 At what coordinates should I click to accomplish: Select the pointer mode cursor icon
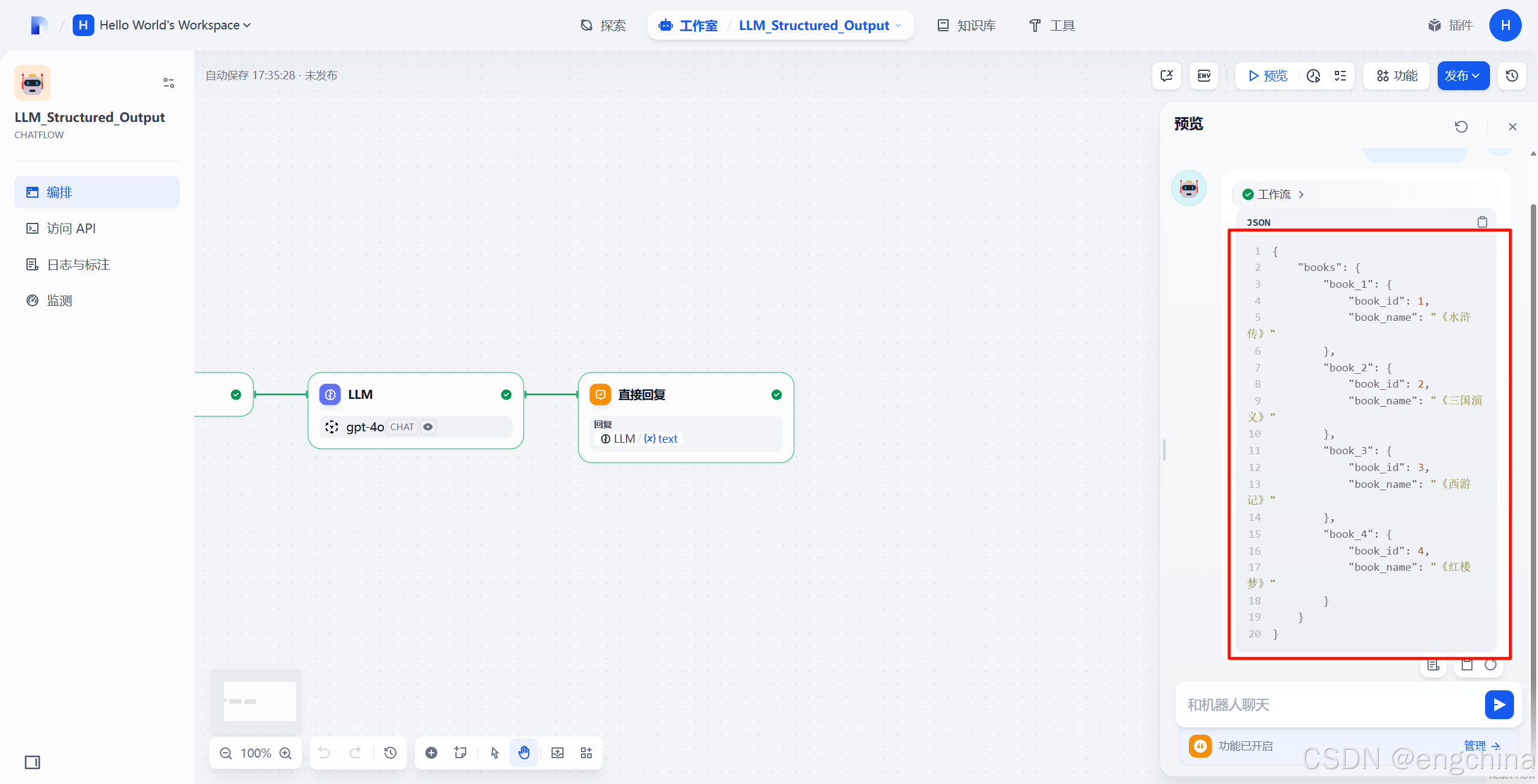coord(494,753)
